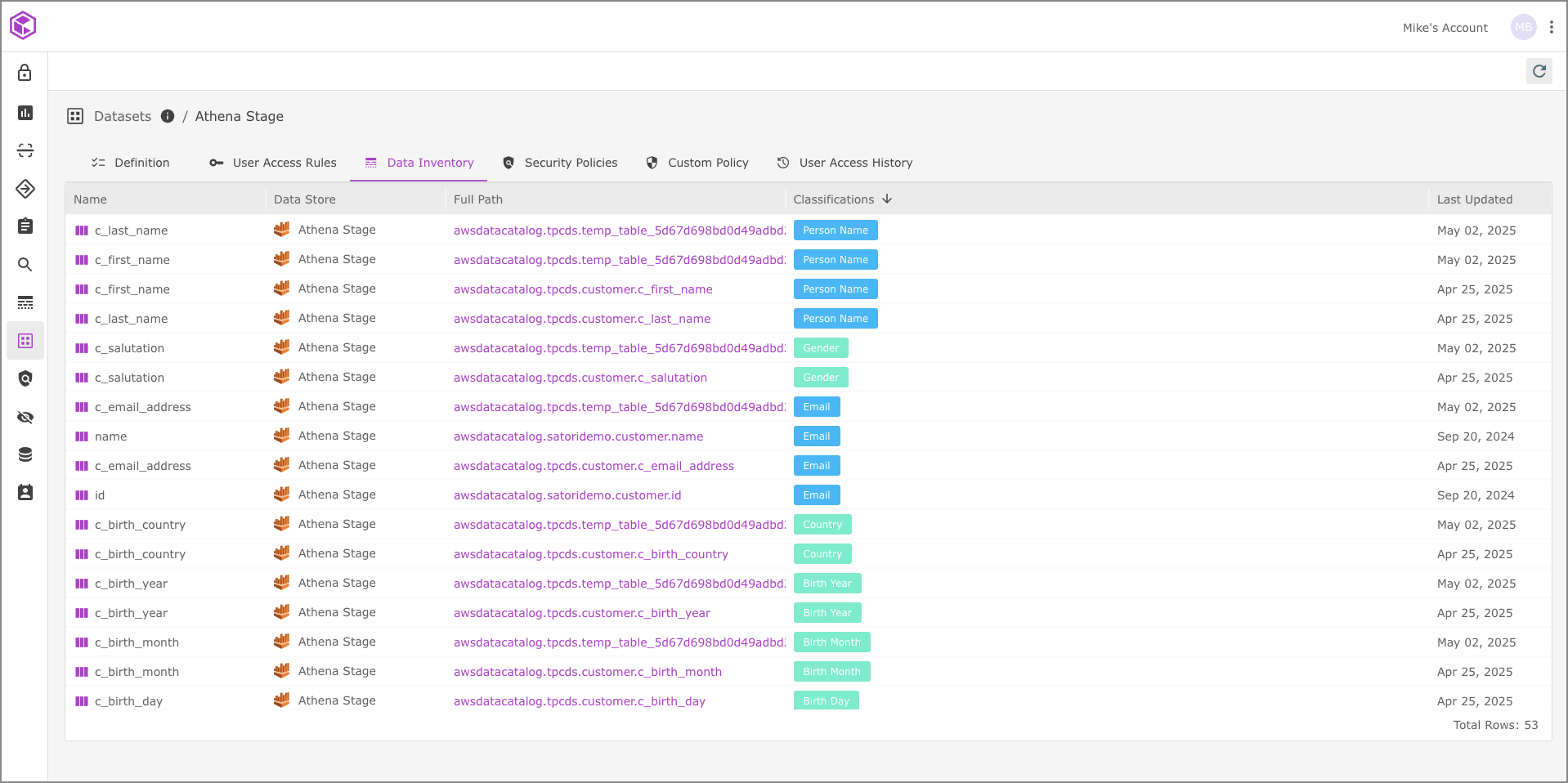Screen dimensions: 1568x783
Task: Switch to the User Access Rules tab
Action: pos(273,163)
